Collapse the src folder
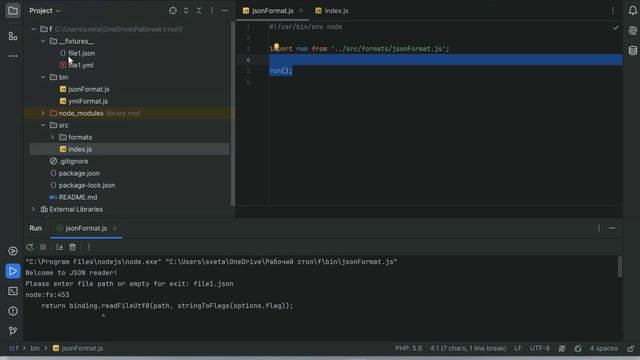This screenshot has width=640, height=360. [x=43, y=125]
